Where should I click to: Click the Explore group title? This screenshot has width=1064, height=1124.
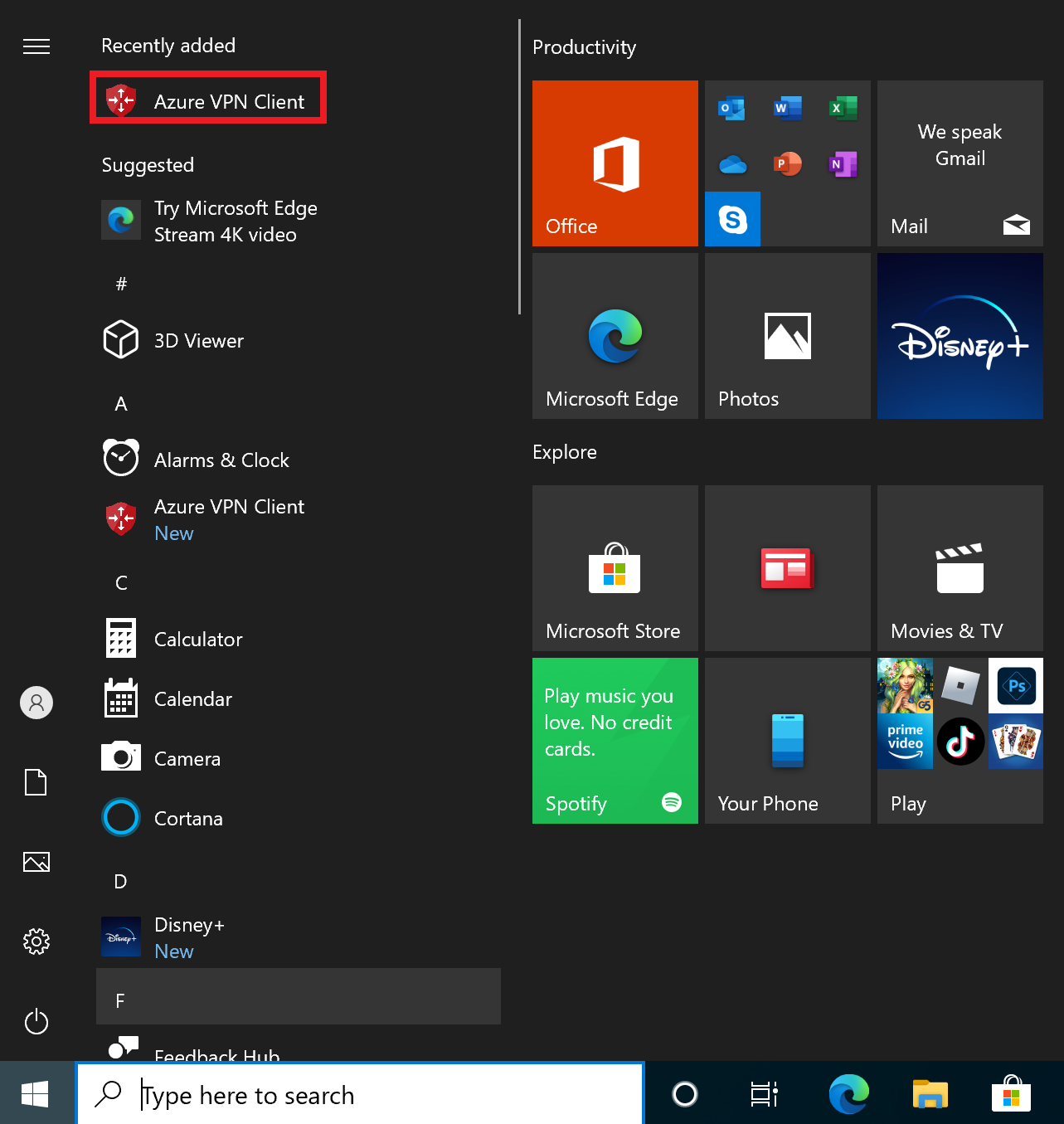coord(565,452)
